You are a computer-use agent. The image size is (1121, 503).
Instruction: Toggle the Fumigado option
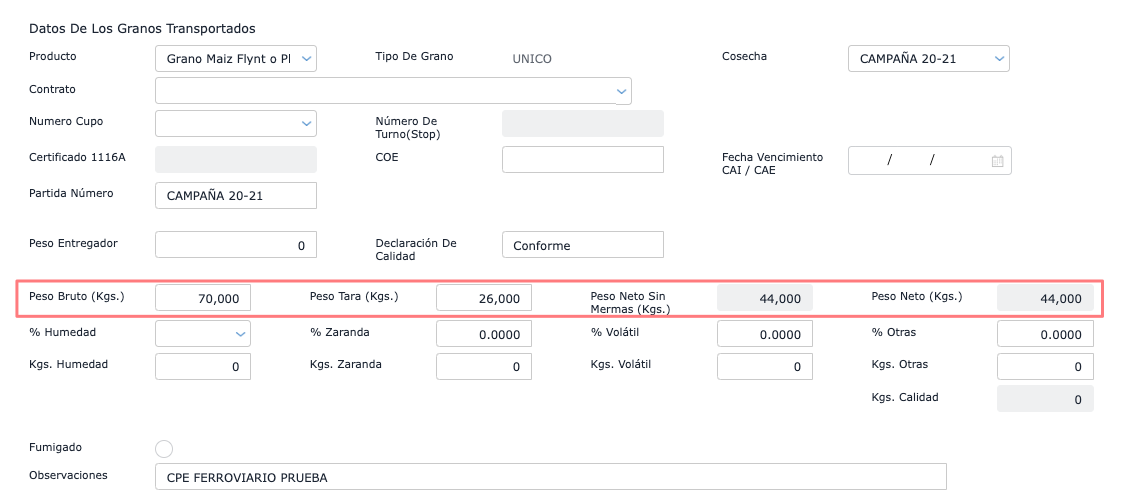[x=165, y=449]
